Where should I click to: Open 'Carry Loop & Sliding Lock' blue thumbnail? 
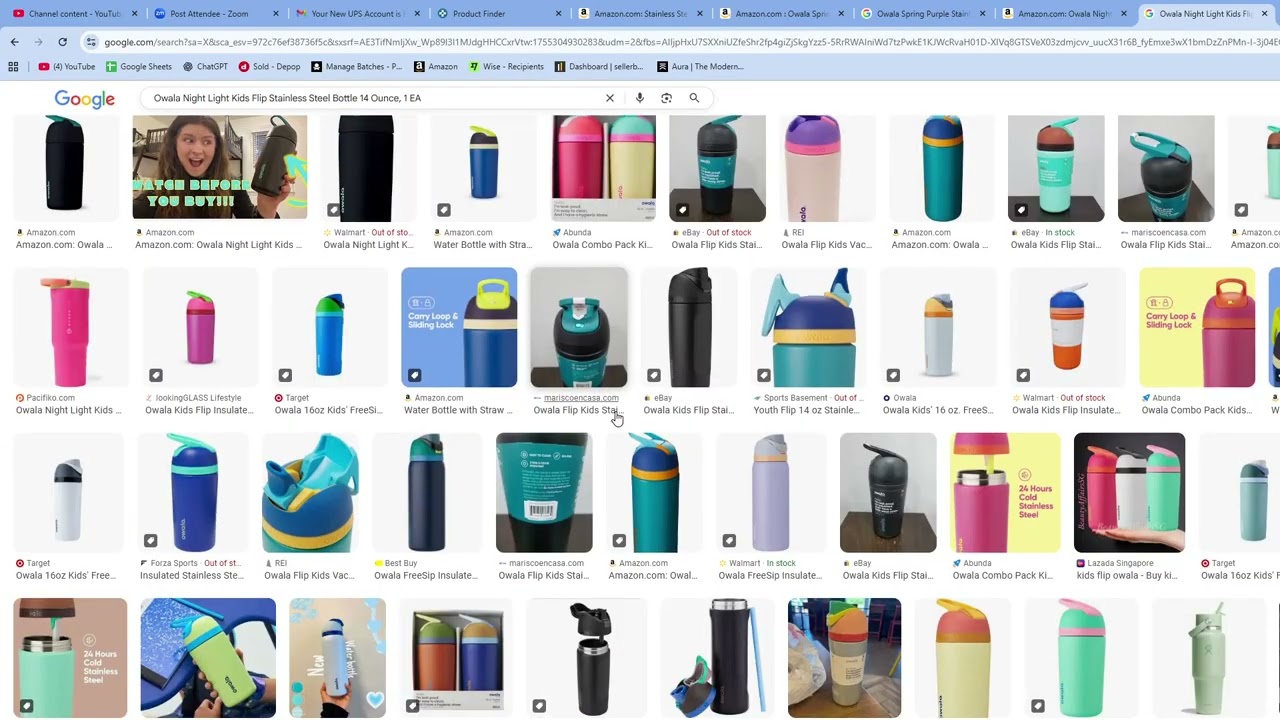click(x=459, y=327)
